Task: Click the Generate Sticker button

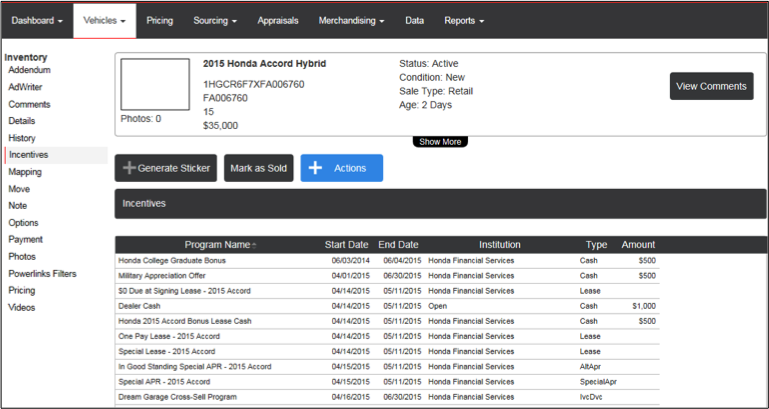Action: pyautogui.click(x=166, y=168)
